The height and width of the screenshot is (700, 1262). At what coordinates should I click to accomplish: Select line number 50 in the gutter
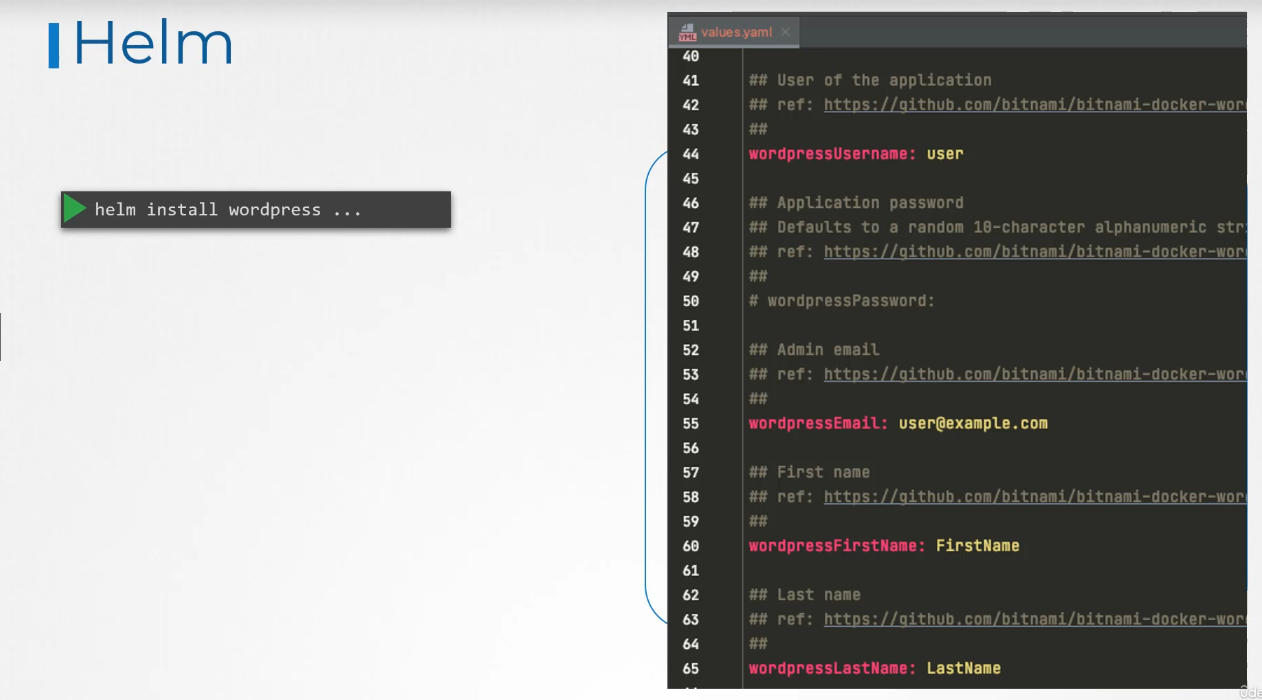pyautogui.click(x=691, y=301)
